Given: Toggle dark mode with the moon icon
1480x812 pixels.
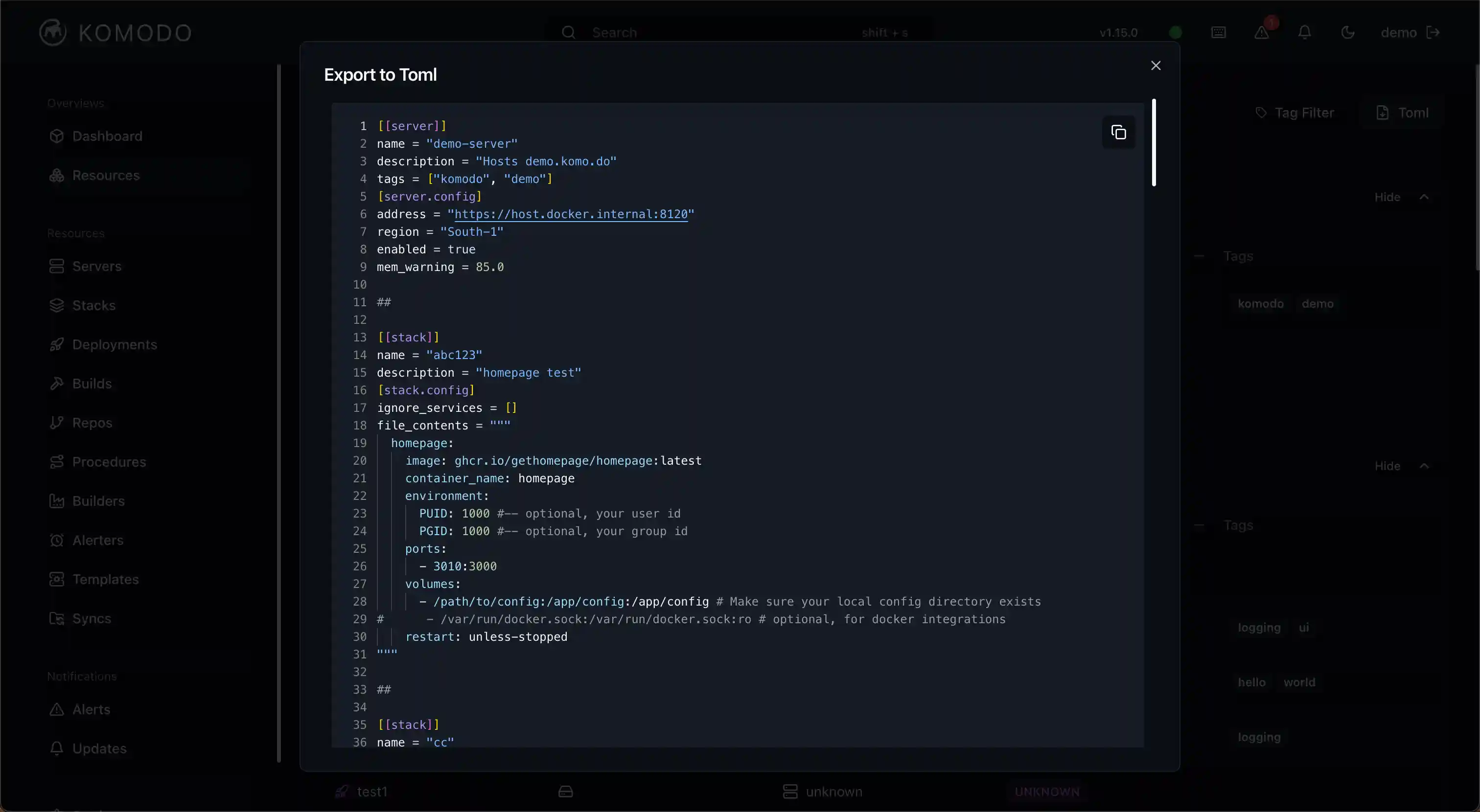Looking at the screenshot, I should tap(1347, 33).
